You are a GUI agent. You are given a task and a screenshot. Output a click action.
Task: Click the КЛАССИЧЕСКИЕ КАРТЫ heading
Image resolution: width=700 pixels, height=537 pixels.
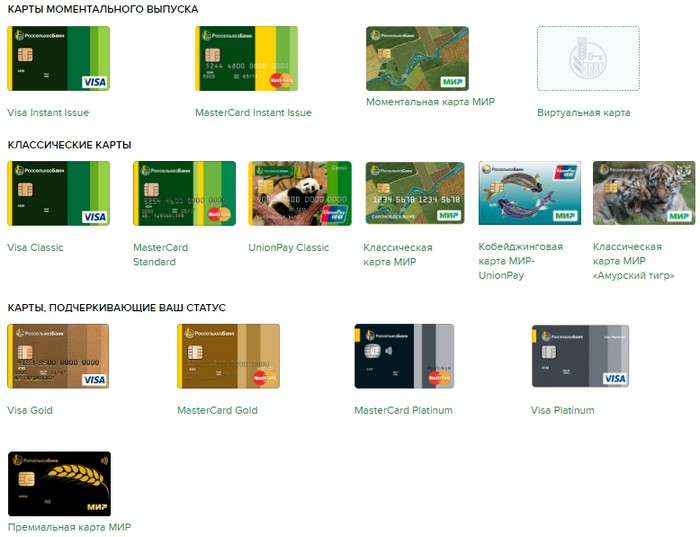pyautogui.click(x=70, y=145)
